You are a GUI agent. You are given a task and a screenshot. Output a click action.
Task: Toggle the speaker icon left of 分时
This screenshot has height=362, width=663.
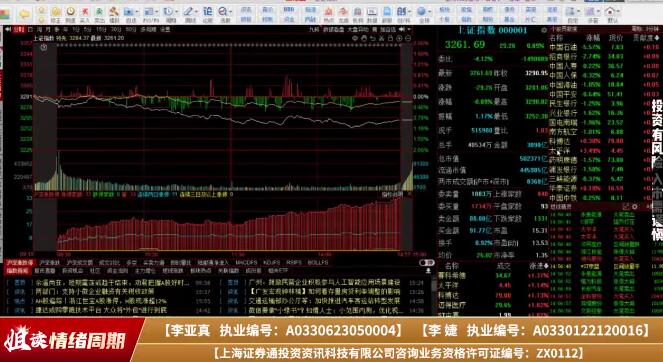click(x=8, y=29)
